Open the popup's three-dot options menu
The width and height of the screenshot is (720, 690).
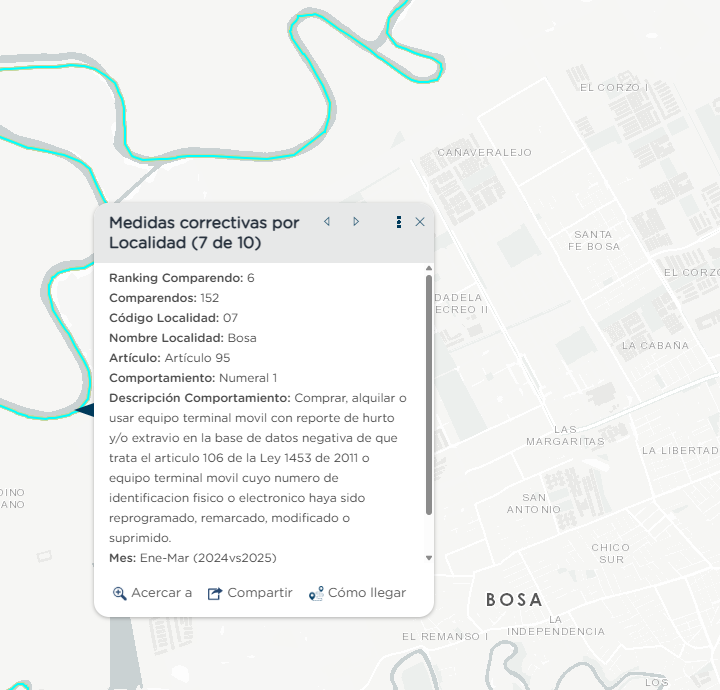pyautogui.click(x=399, y=222)
